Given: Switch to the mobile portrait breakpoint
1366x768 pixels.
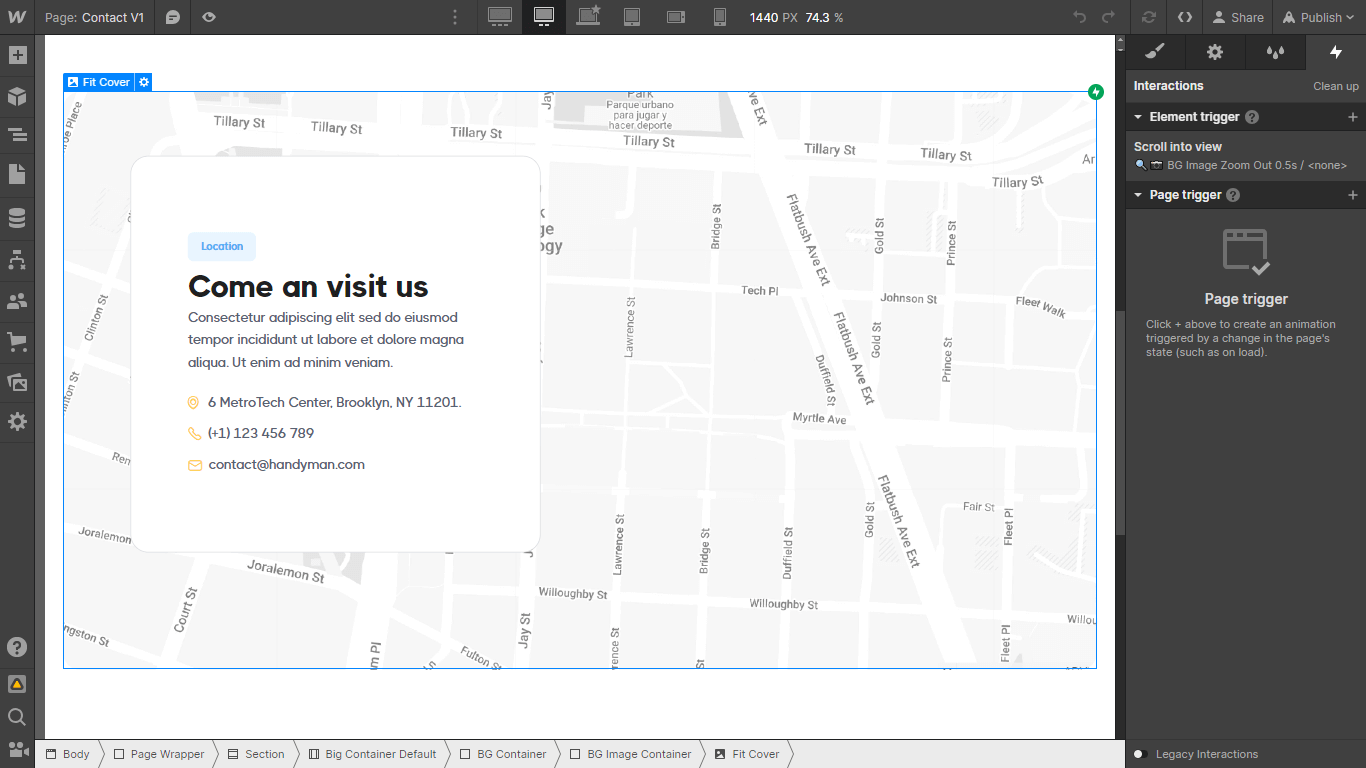Looking at the screenshot, I should 720,17.
